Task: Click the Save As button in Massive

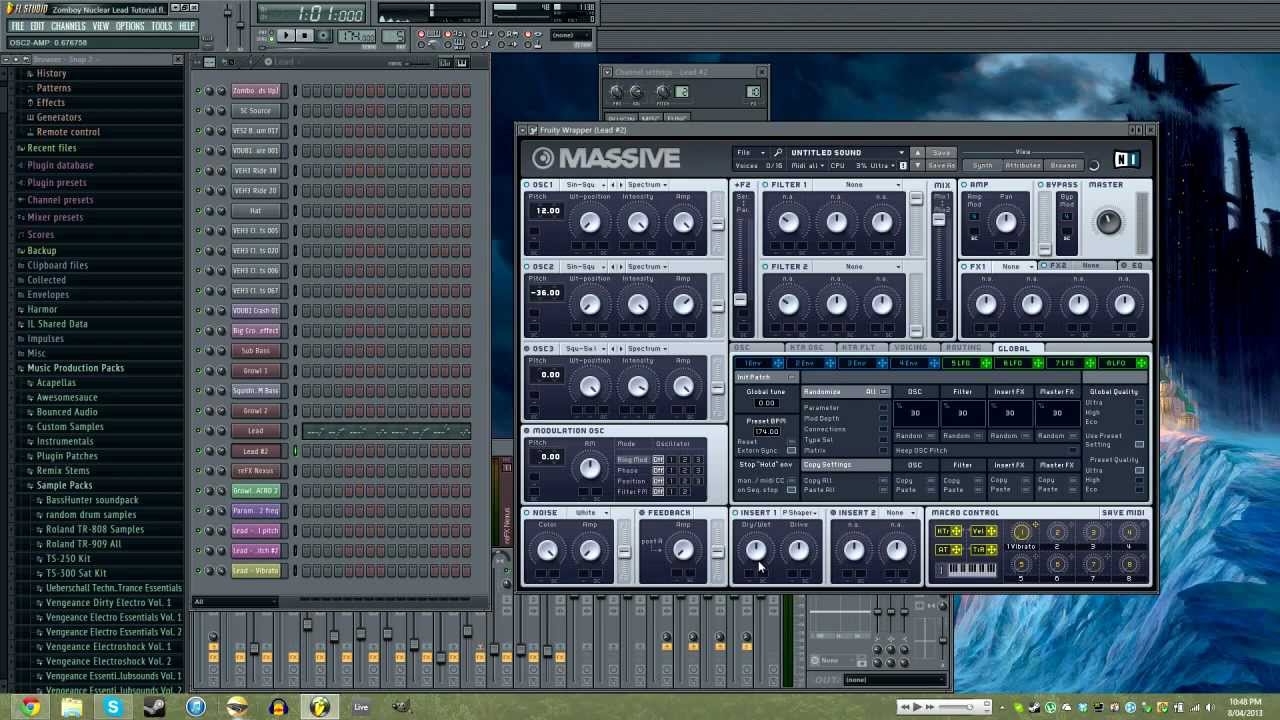Action: 941,165
